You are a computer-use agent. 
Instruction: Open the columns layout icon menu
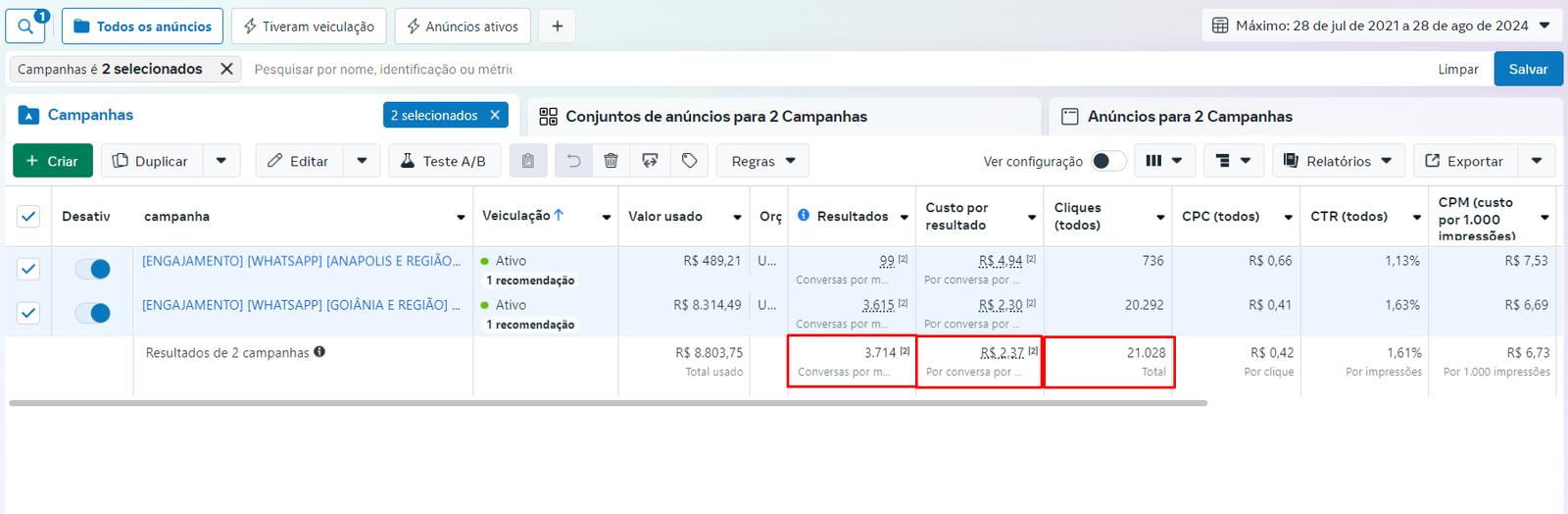[1164, 161]
